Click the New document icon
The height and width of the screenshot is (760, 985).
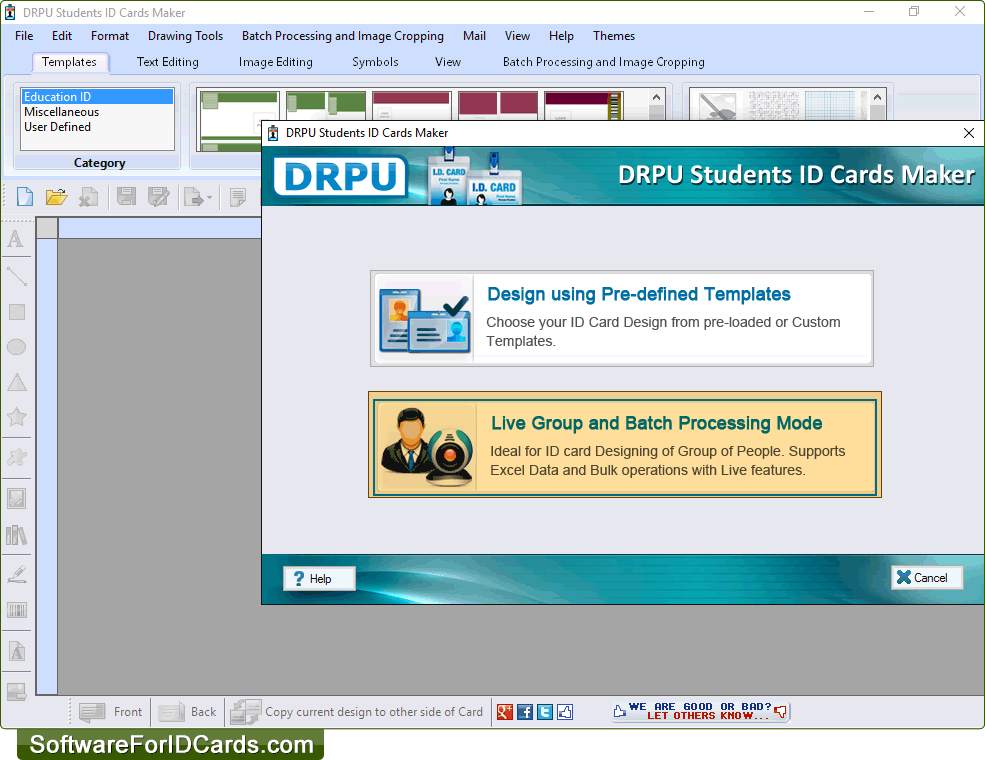click(25, 197)
